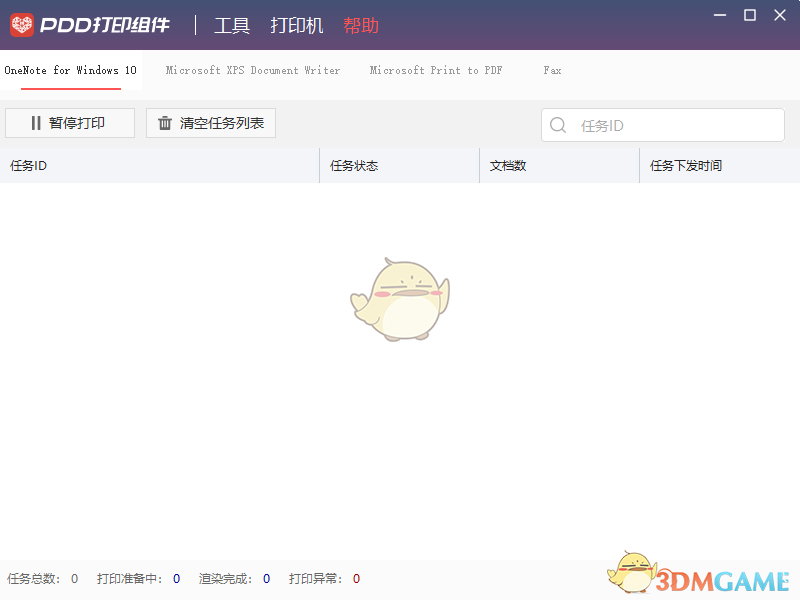Switch to the Microsoft Print to PDF tab
Screen dimensions: 800x600
click(x=436, y=71)
